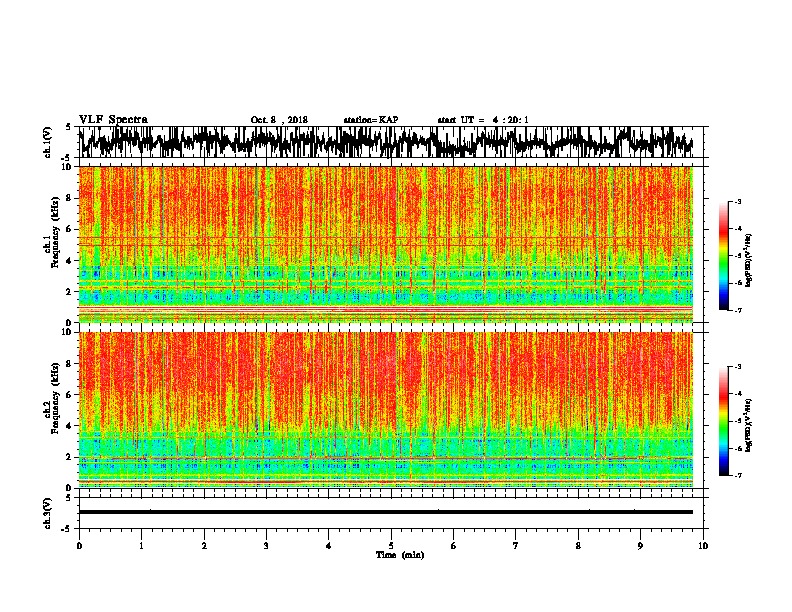Viewport: 792px width, 612px height.
Task: Click the ch.1 frequency tick label "10"
Action: 68,167
